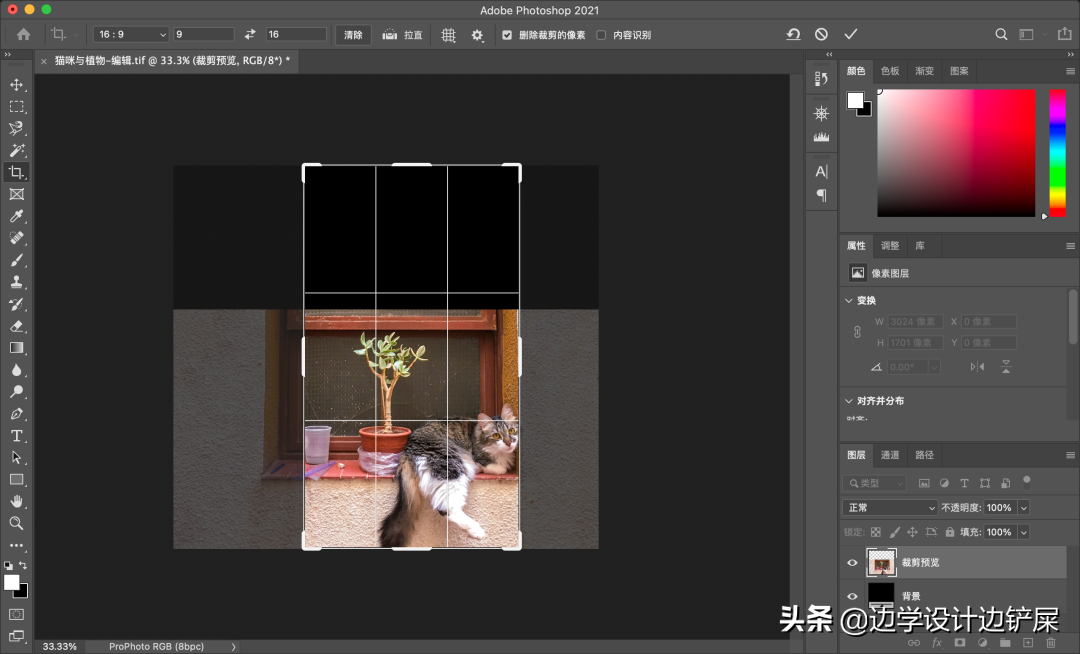Select the Dodge tool
Viewport: 1080px width, 654px height.
coord(17,392)
